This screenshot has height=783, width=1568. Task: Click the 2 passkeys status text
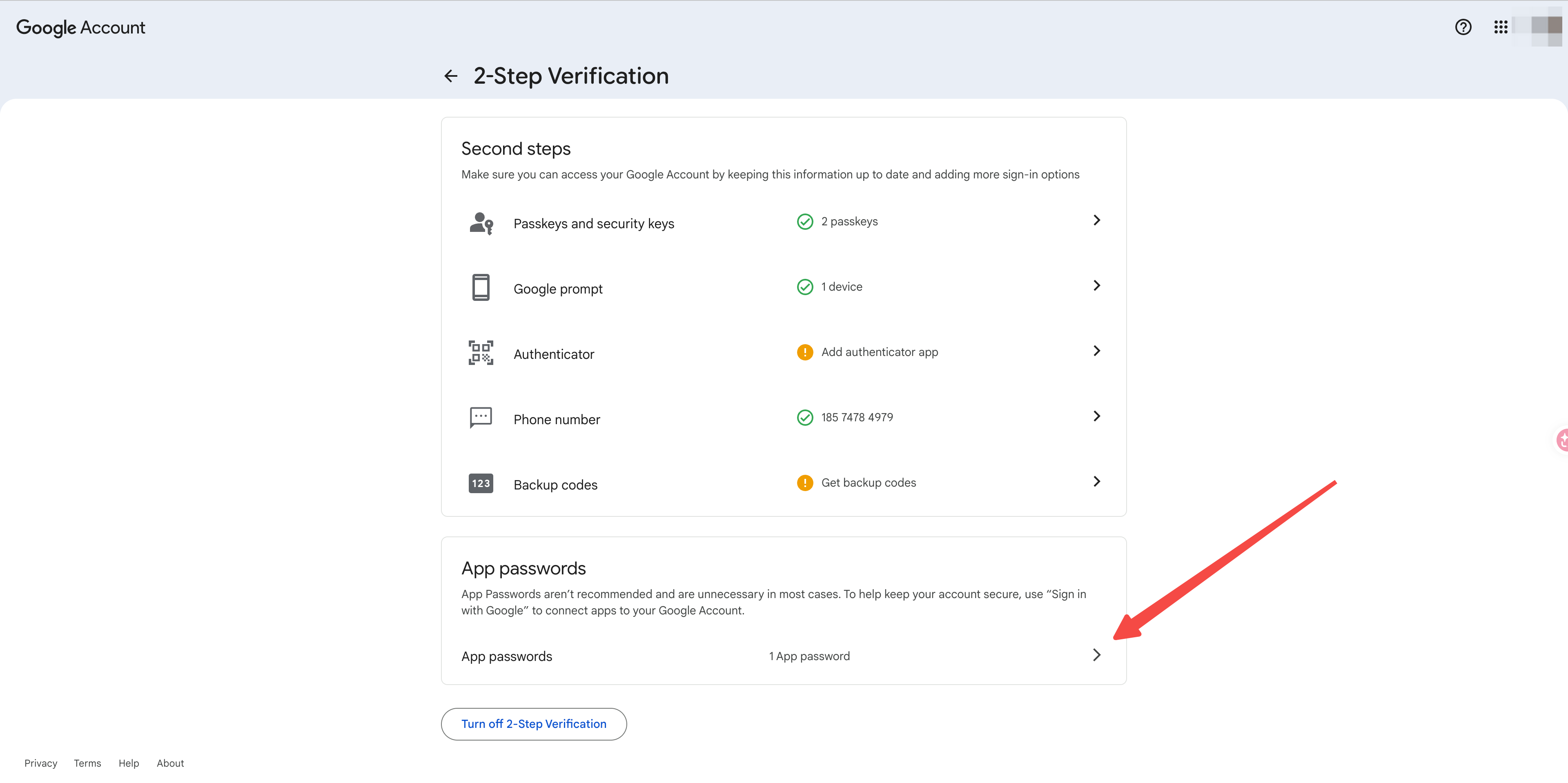coord(850,221)
